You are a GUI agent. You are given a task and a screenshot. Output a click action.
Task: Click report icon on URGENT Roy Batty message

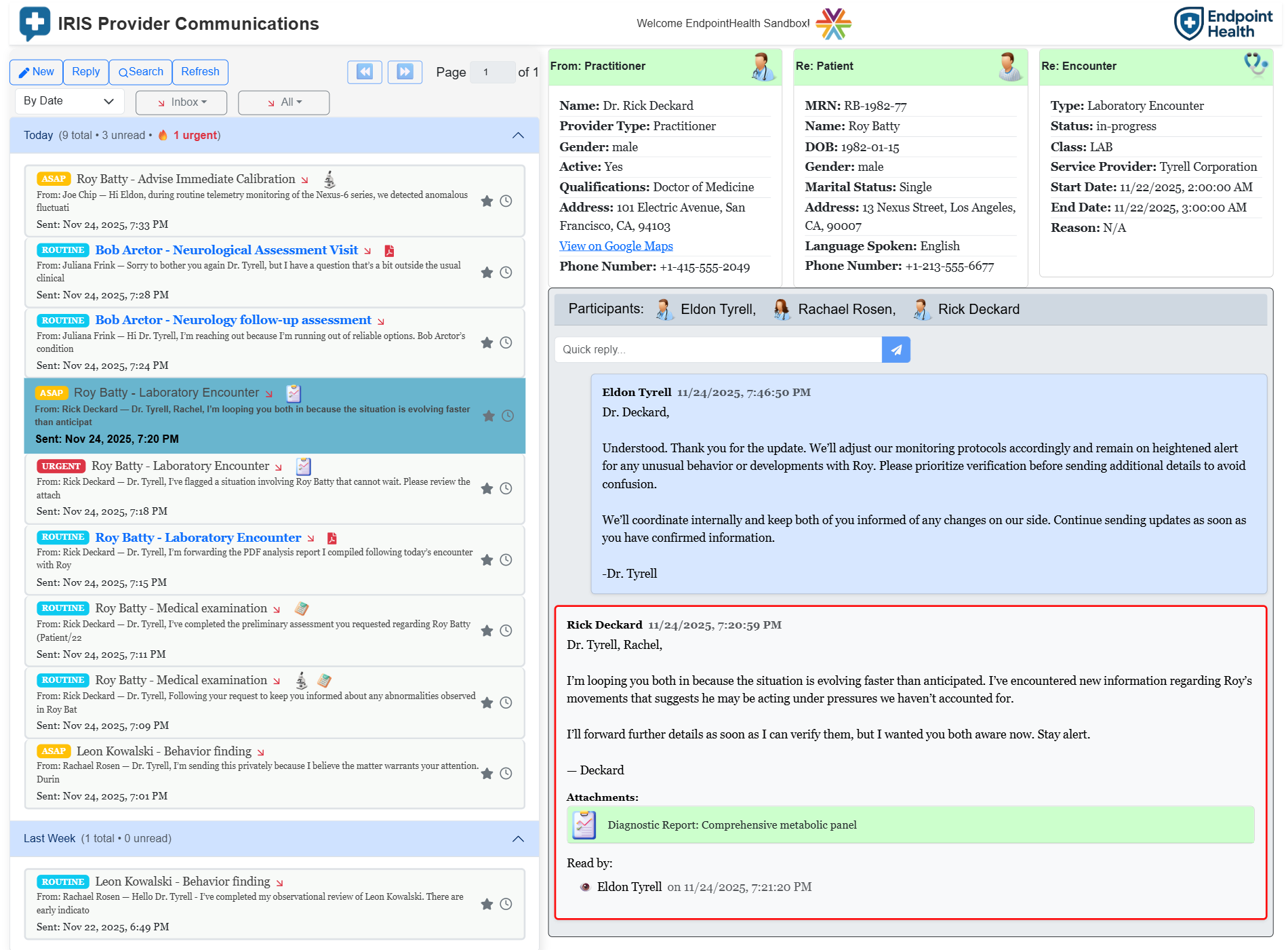[304, 467]
